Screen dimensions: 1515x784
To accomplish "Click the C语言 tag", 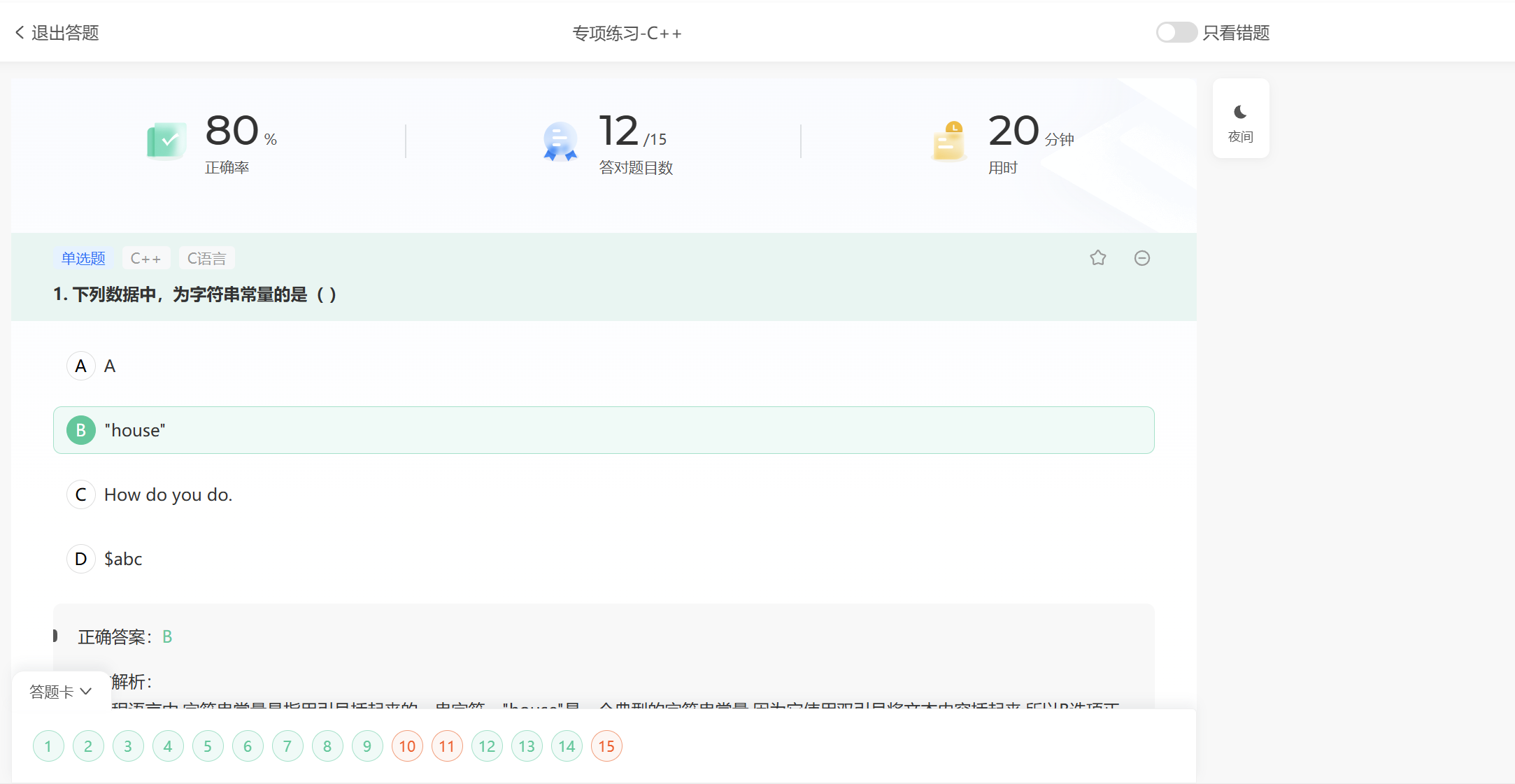I will [206, 258].
